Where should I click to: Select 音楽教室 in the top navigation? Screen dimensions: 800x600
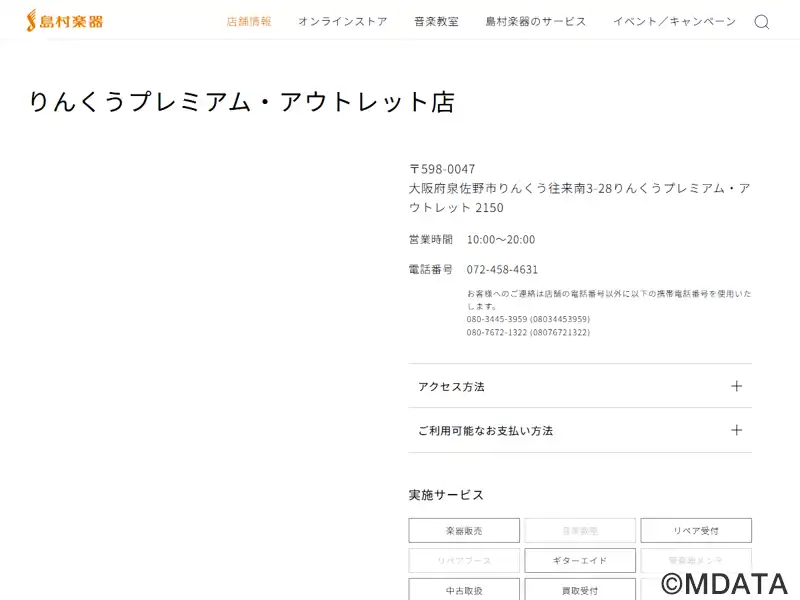click(x=436, y=21)
